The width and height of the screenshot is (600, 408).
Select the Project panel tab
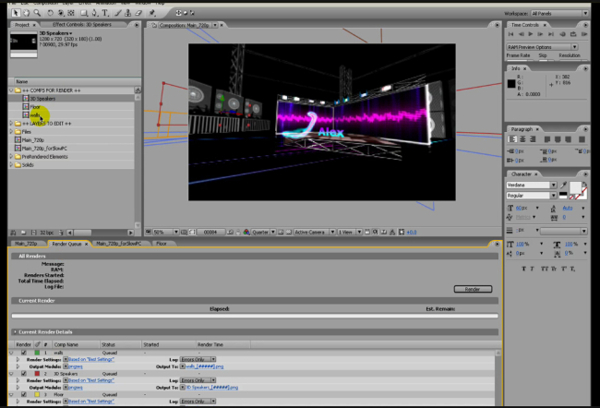pyautogui.click(x=22, y=25)
